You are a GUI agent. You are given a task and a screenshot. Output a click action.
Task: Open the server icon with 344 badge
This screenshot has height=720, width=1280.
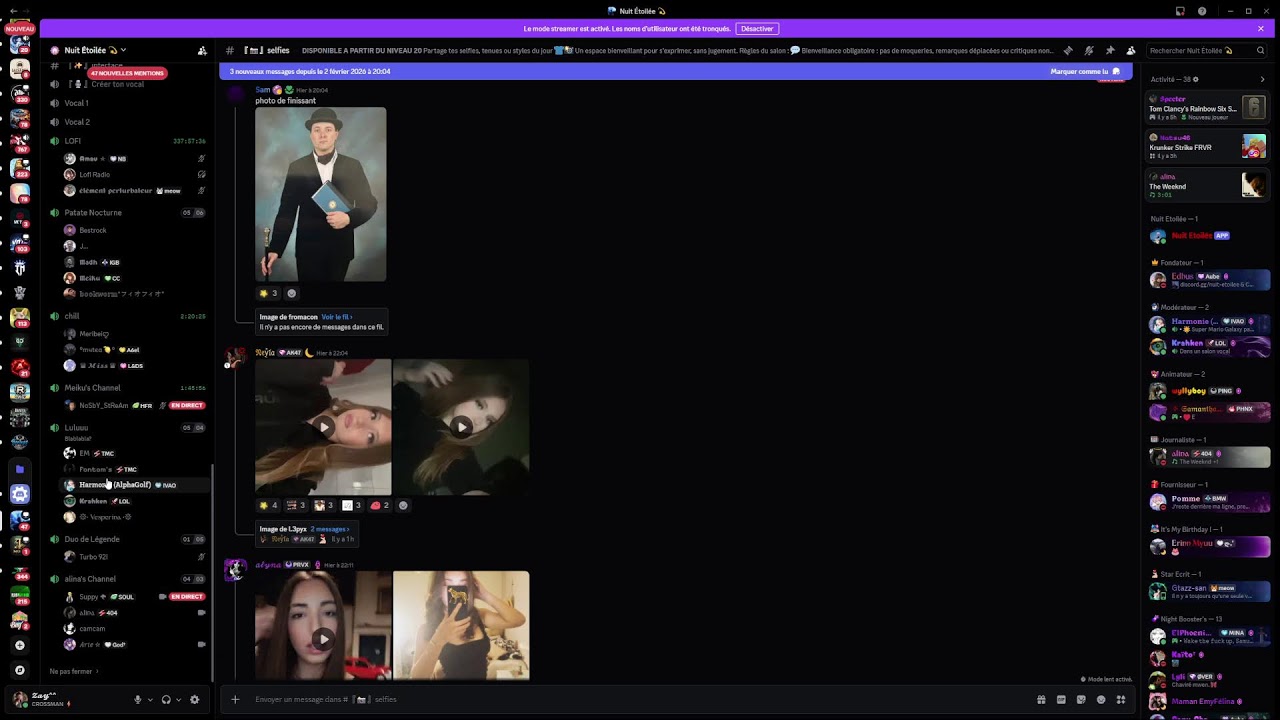(19, 571)
